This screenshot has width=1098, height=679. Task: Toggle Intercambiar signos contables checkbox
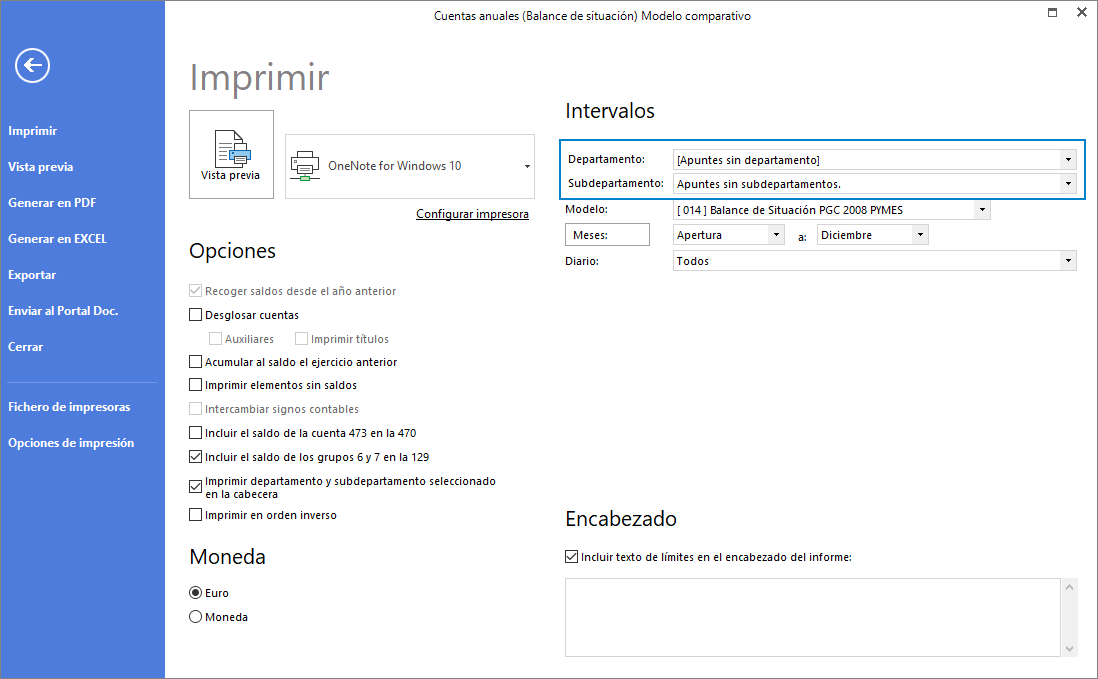point(195,409)
